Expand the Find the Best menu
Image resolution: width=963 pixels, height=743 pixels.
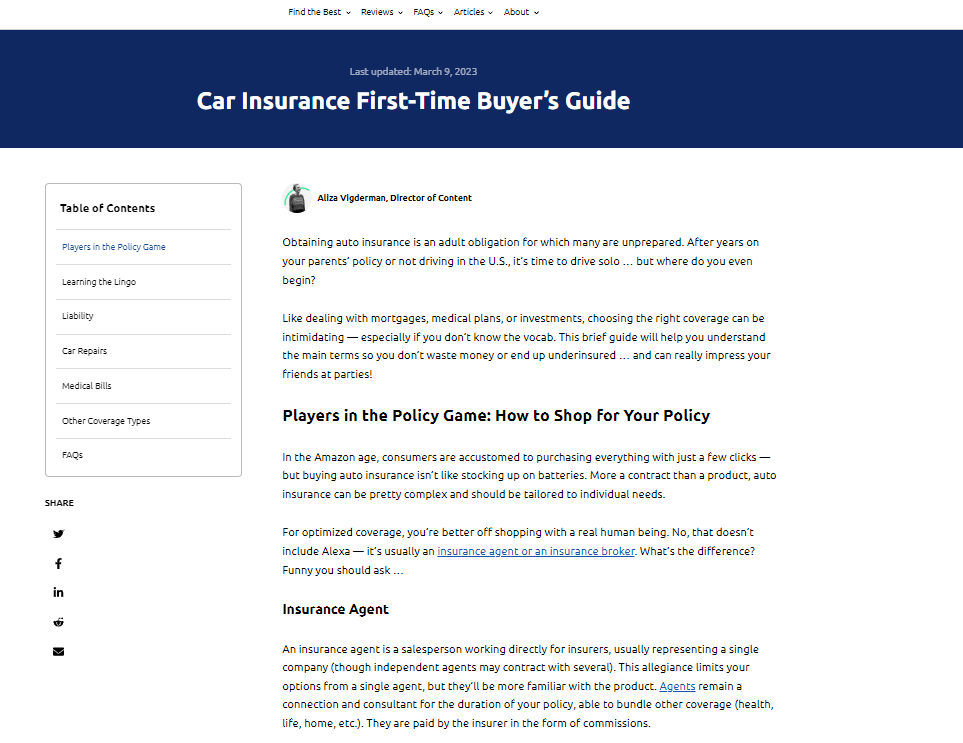[x=319, y=12]
